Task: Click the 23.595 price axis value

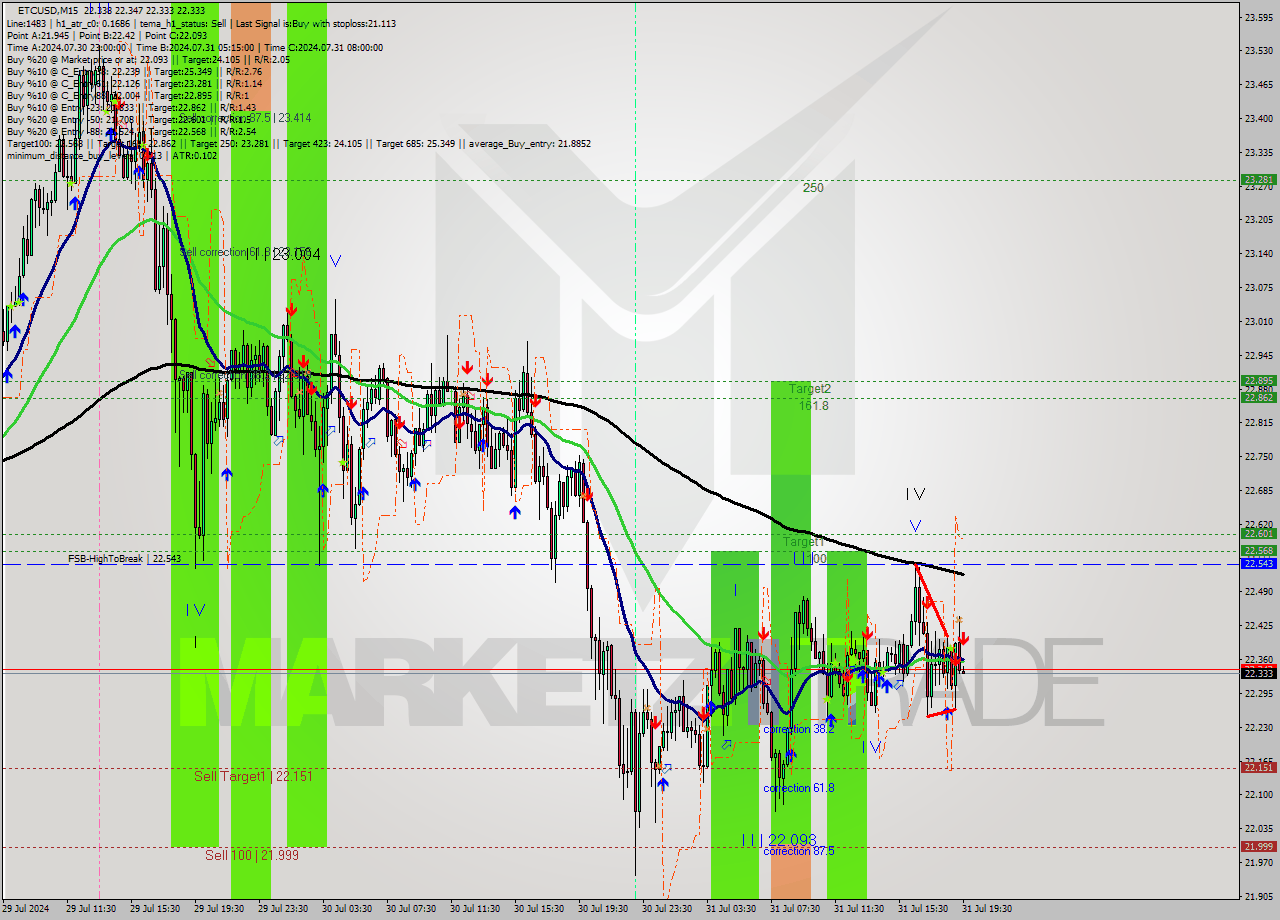Action: [x=1258, y=17]
